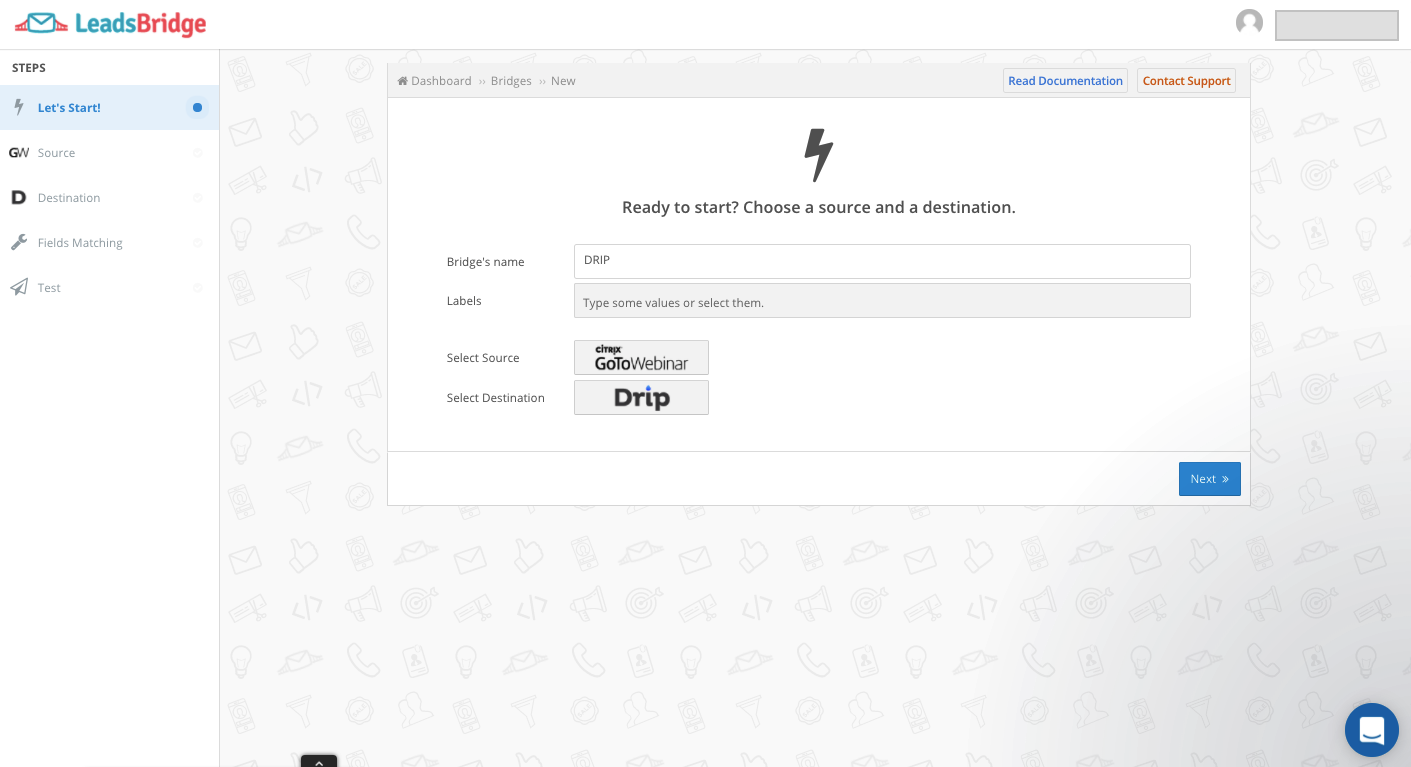The height and width of the screenshot is (767, 1411).
Task: Open the user avatar profile icon
Action: (1249, 22)
